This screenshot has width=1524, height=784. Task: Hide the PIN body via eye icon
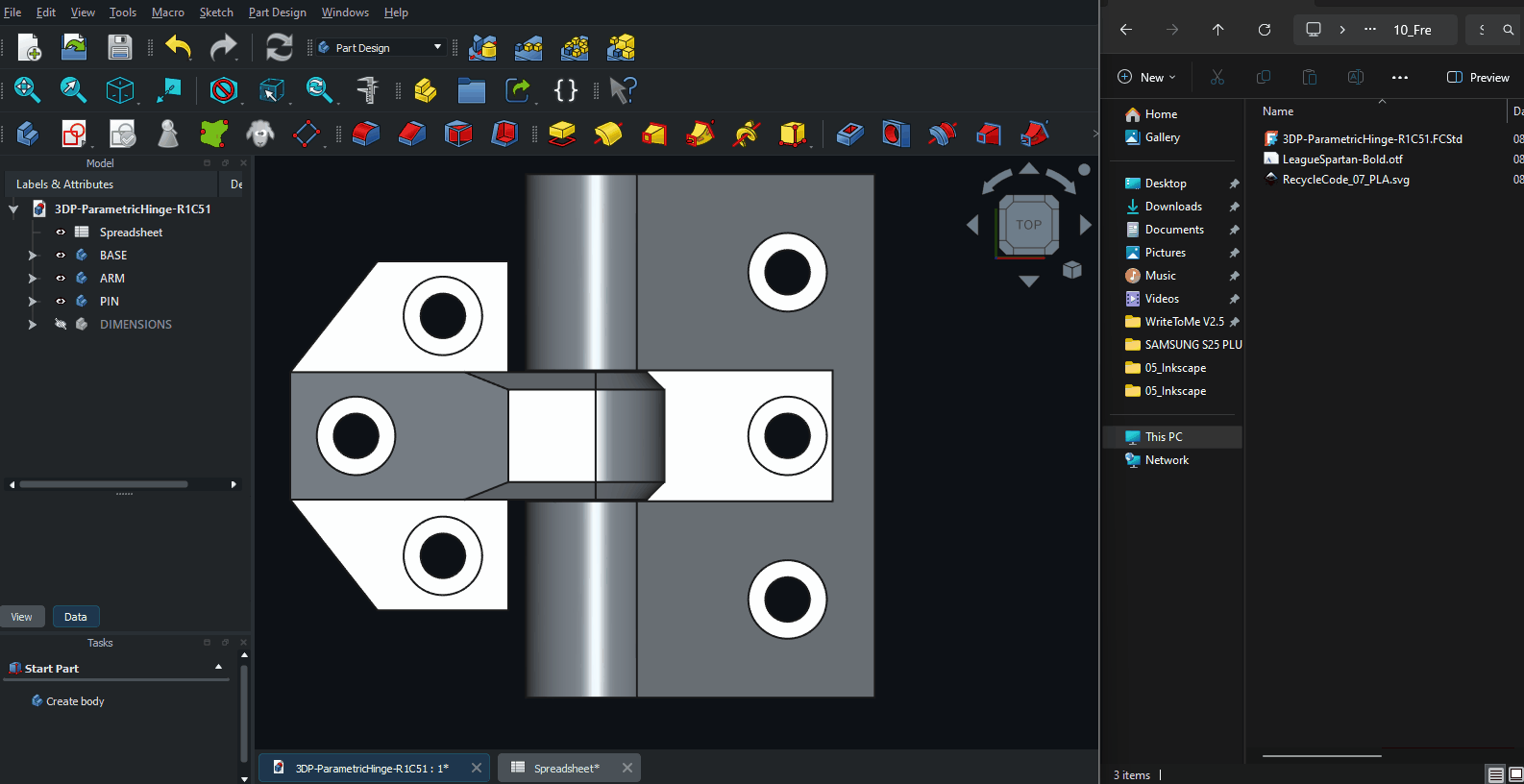coord(61,302)
